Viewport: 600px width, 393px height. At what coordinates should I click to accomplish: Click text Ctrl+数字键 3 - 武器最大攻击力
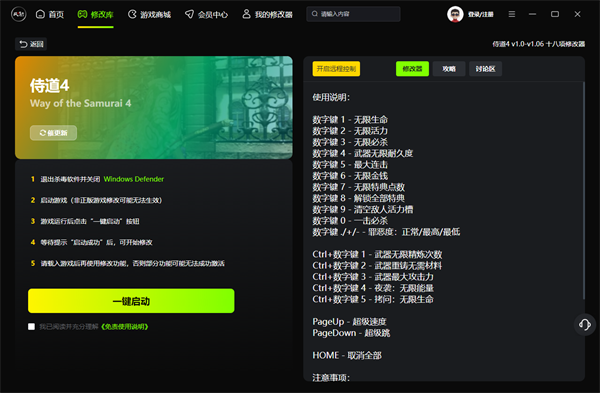coord(373,277)
